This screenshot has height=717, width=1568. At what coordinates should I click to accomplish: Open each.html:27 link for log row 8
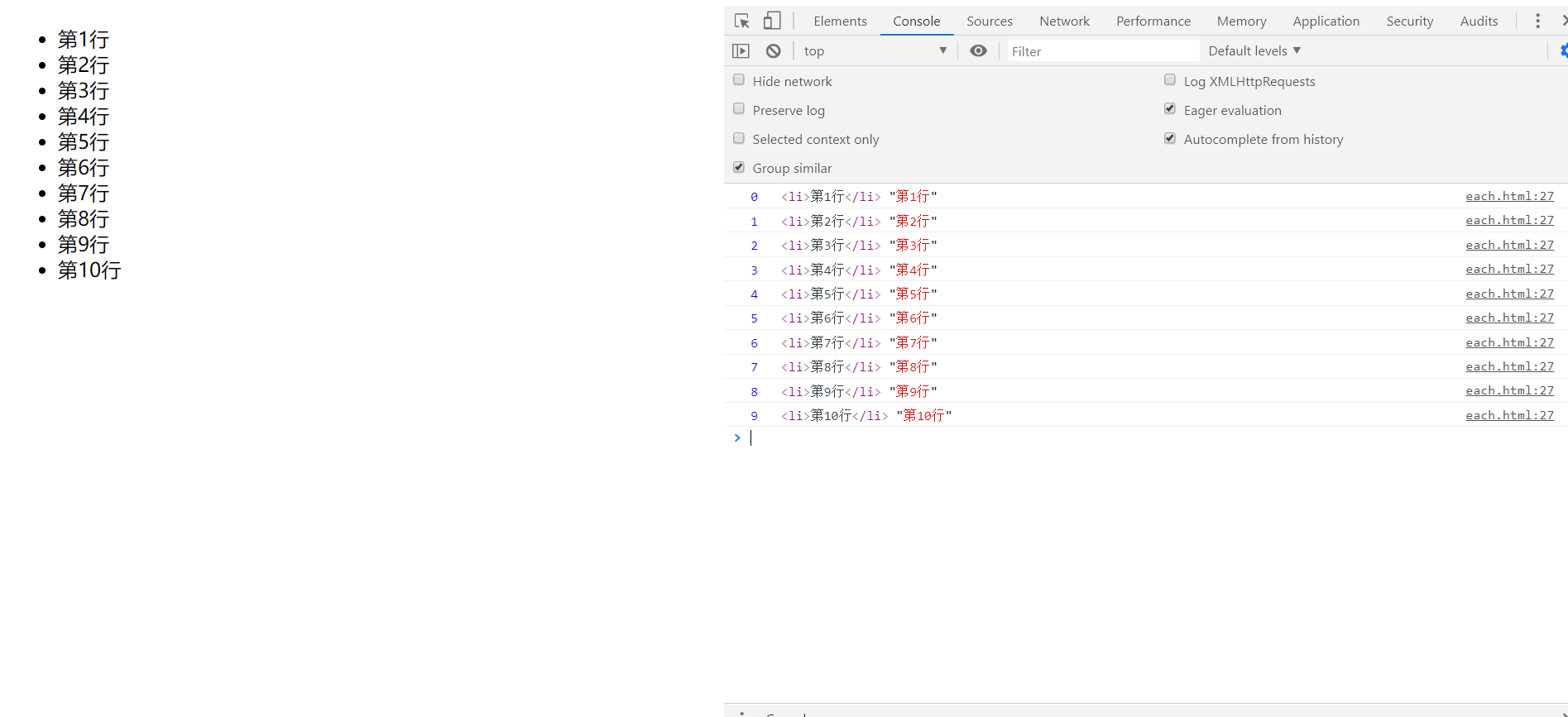pyautogui.click(x=1509, y=390)
